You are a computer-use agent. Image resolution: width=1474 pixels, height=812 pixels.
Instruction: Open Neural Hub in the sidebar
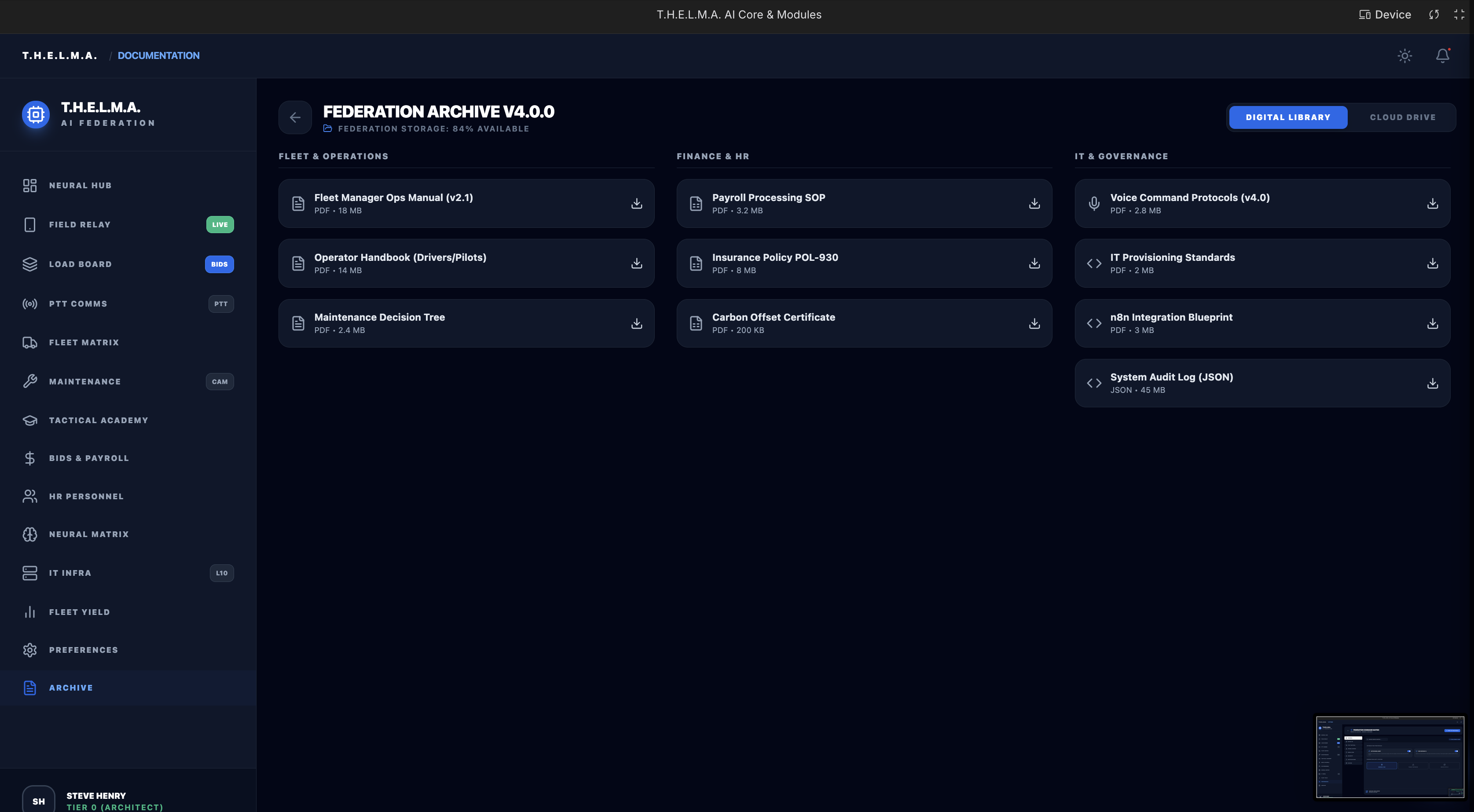pyautogui.click(x=80, y=185)
